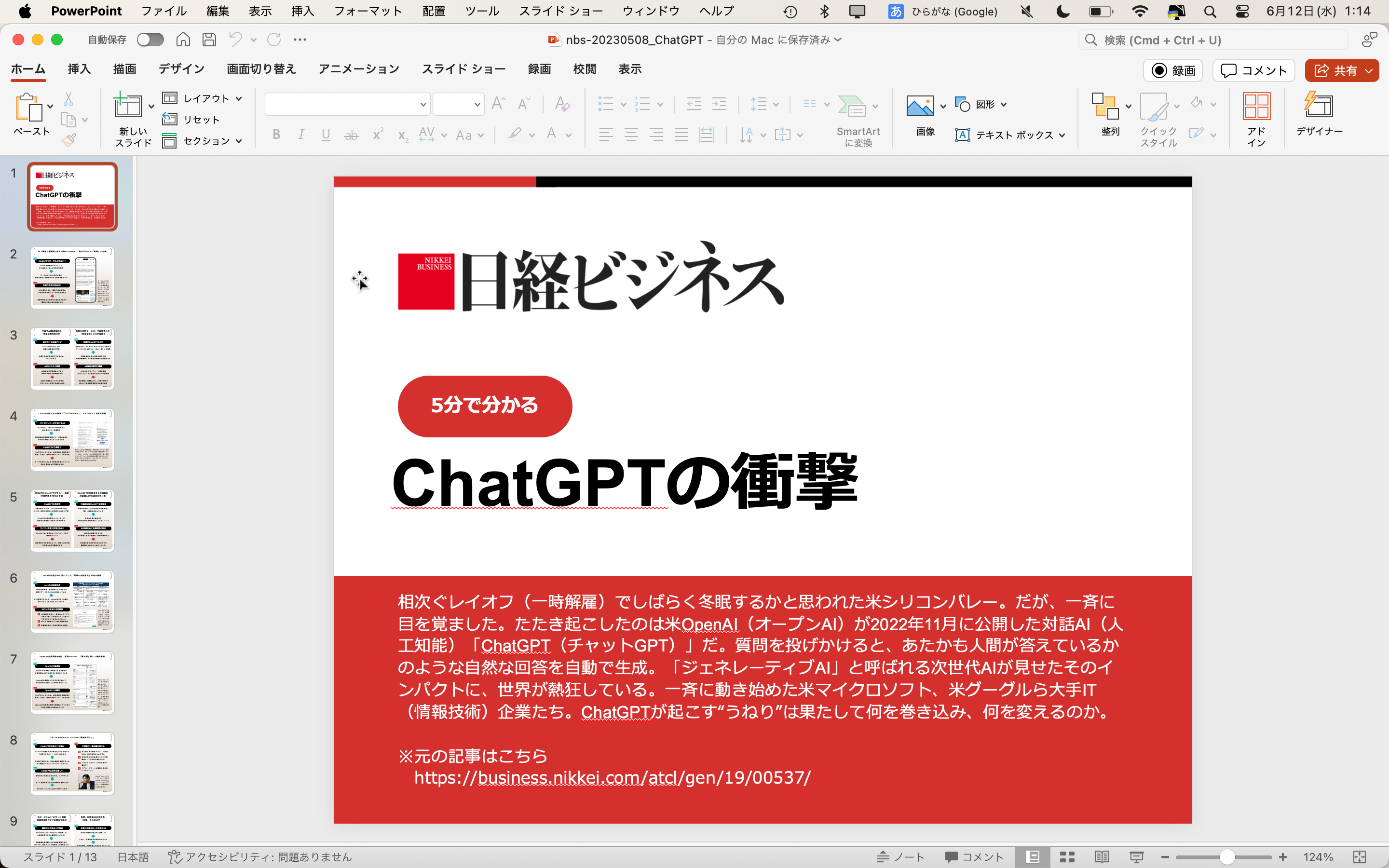The height and width of the screenshot is (868, 1389).
Task: Click the 録画 record button
Action: [x=1173, y=70]
